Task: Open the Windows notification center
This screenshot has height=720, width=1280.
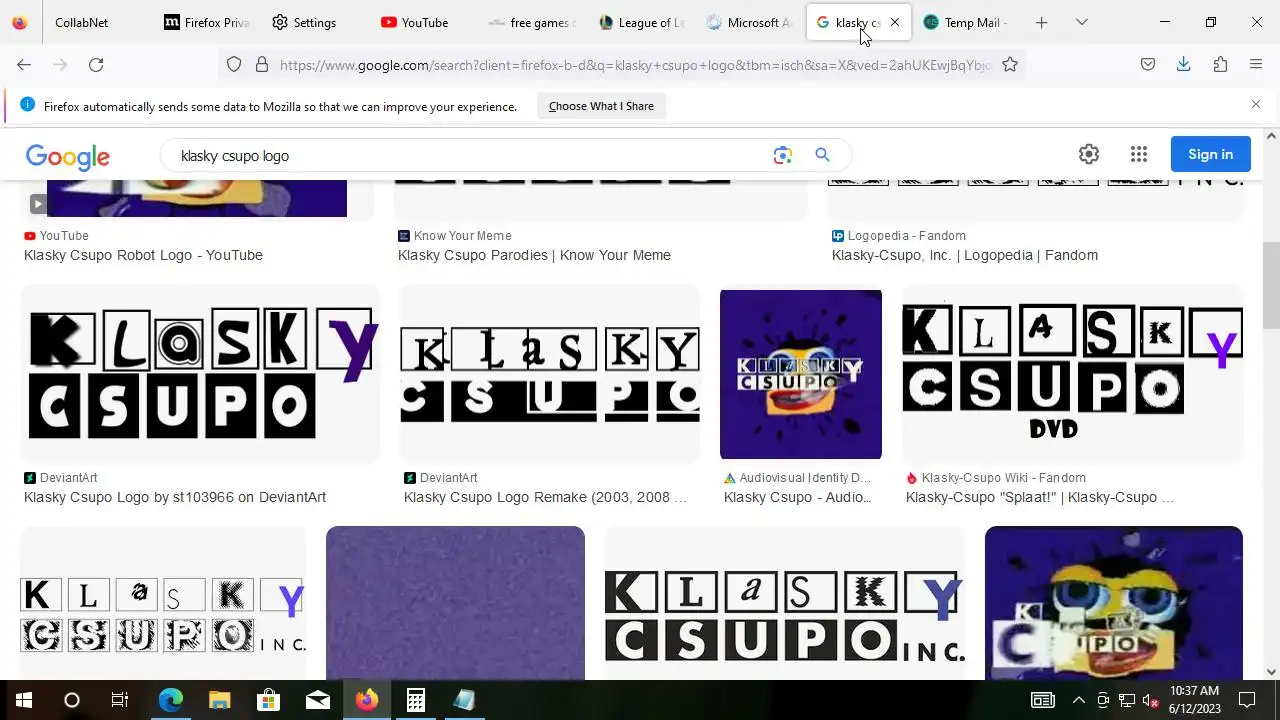Action: 1247,700
